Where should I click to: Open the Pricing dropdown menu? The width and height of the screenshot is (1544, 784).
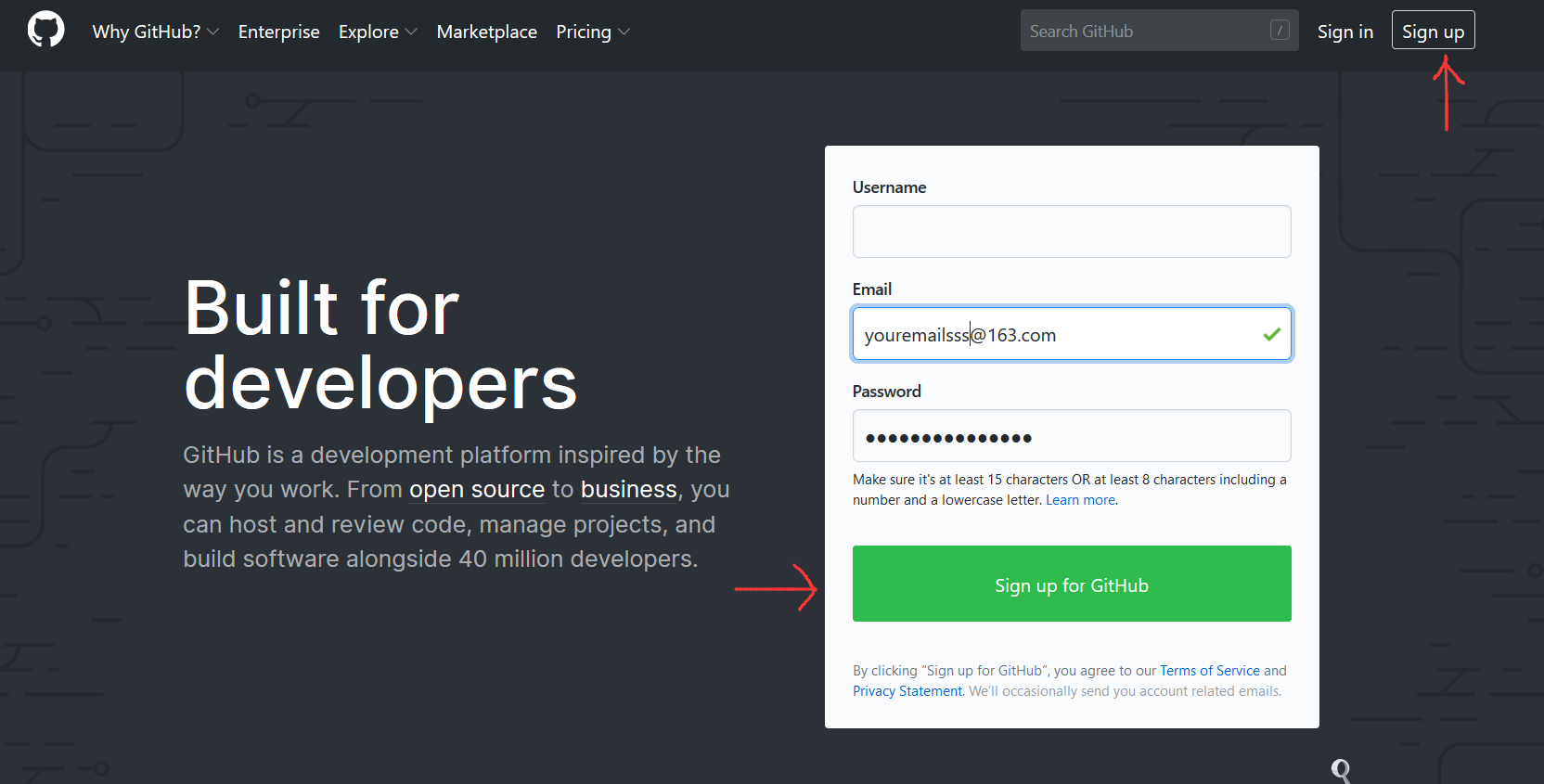coord(593,32)
